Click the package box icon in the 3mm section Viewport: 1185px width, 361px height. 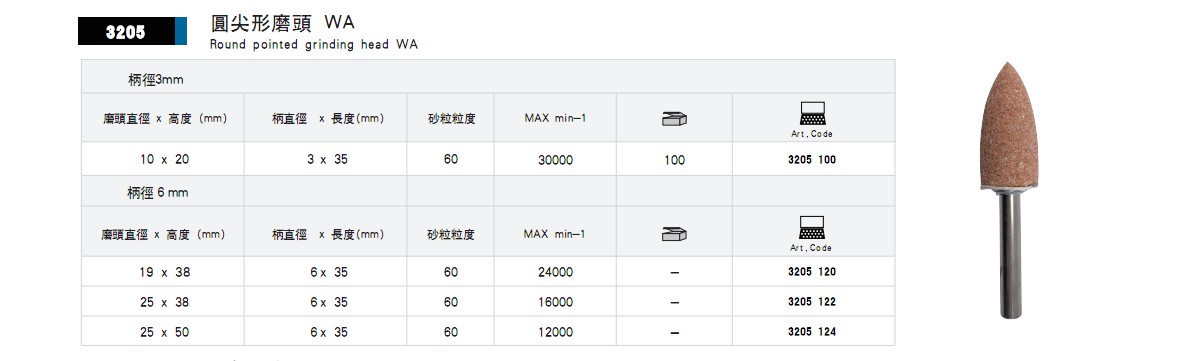point(674,119)
